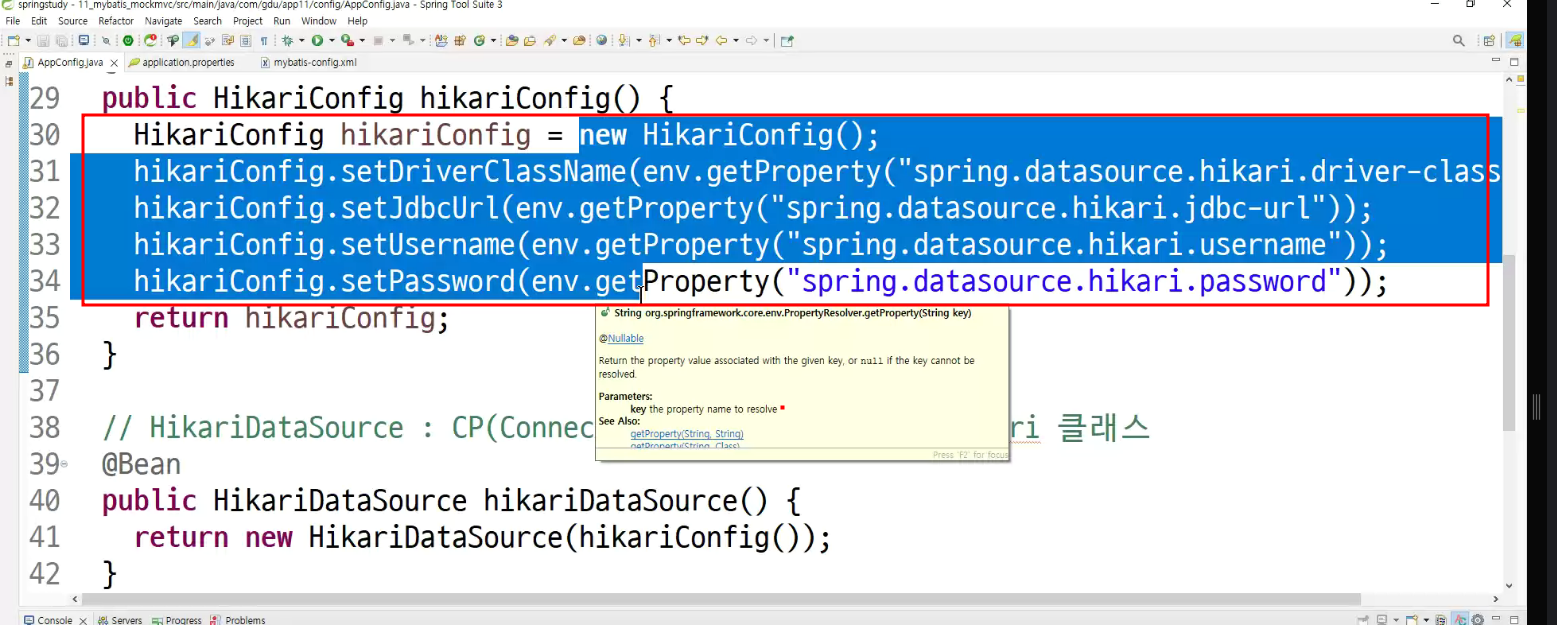This screenshot has height=625, width=1557.
Task: Toggle Show Whitespace Characters pilcrow icon
Action: point(264,40)
